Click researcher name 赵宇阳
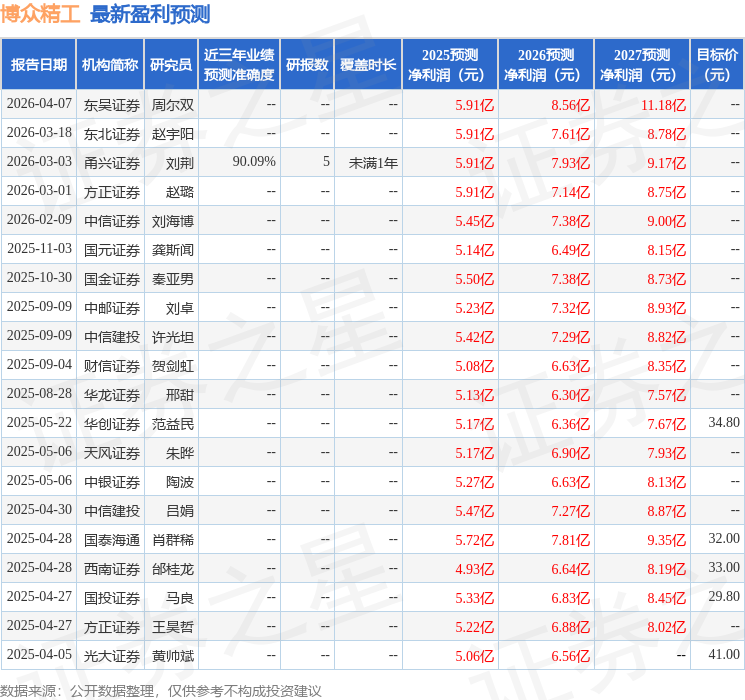The width and height of the screenshot is (745, 700). (x=172, y=134)
